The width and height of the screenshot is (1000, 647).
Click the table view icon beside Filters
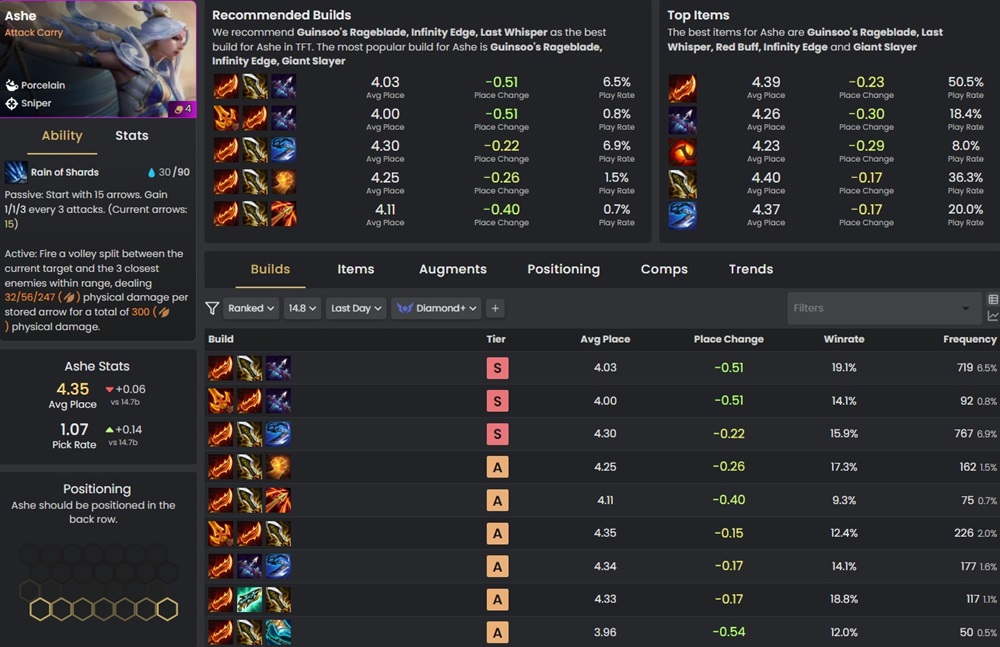(993, 299)
